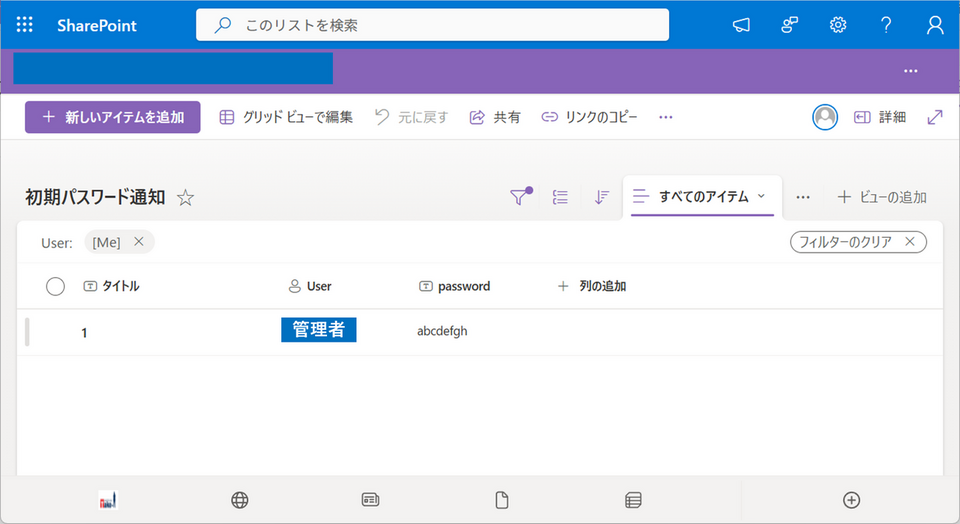Click the 初期パスワード通知 list title
This screenshot has width=960, height=524.
[x=96, y=197]
